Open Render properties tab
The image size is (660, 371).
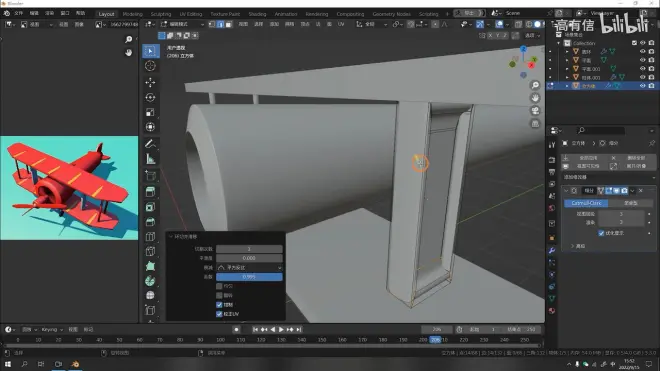(x=552, y=160)
